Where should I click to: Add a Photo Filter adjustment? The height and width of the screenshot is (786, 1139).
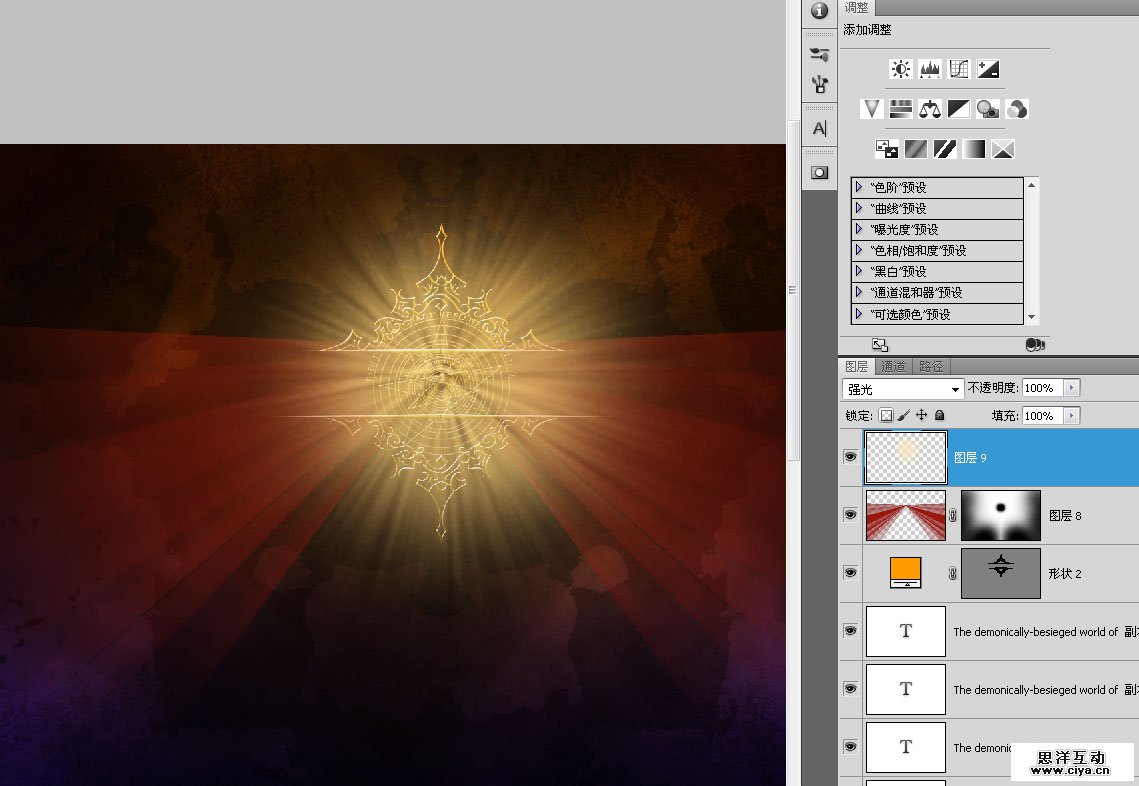click(988, 109)
